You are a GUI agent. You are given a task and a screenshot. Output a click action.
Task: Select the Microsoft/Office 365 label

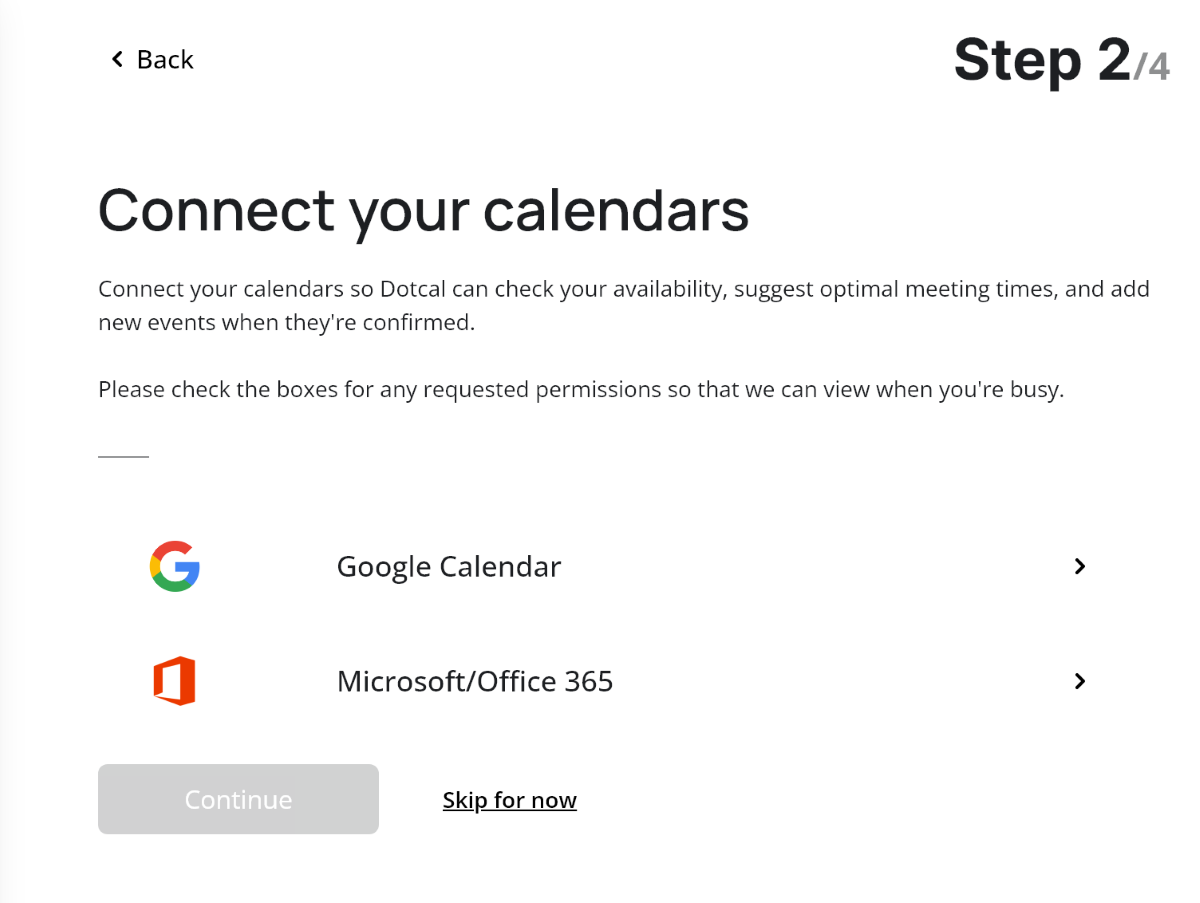474,682
